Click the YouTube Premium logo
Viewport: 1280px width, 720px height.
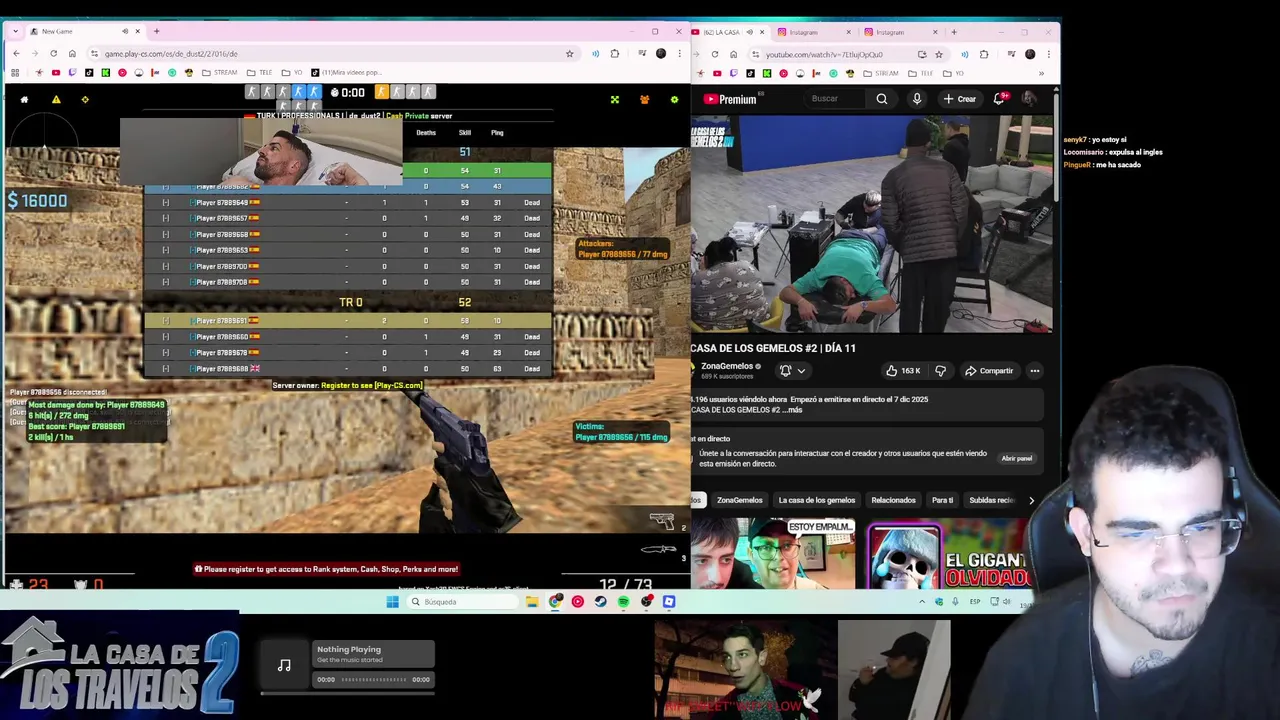pos(730,99)
